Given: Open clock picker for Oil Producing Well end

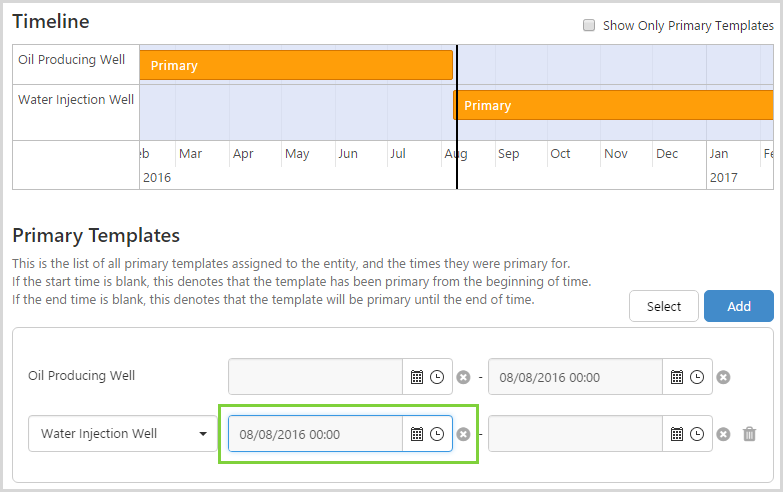Looking at the screenshot, I should (x=697, y=377).
